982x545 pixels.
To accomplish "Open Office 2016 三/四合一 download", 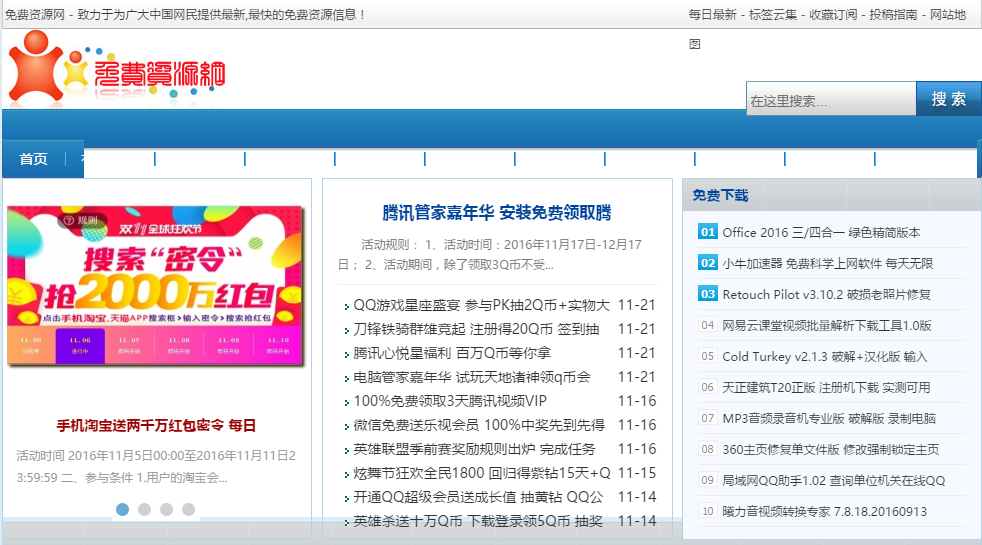I will pos(821,232).
